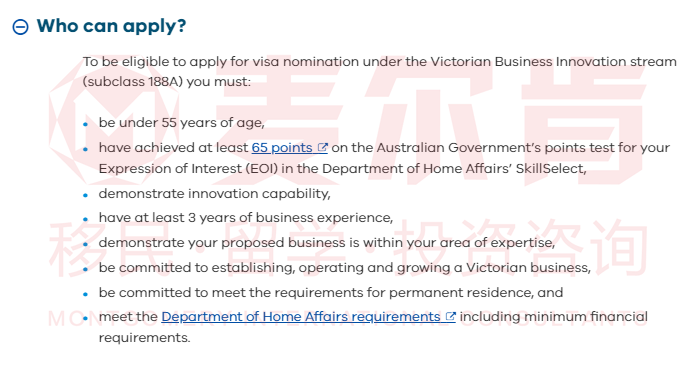
Task: Collapse the Who can apply section icon
Action: click(x=20, y=27)
